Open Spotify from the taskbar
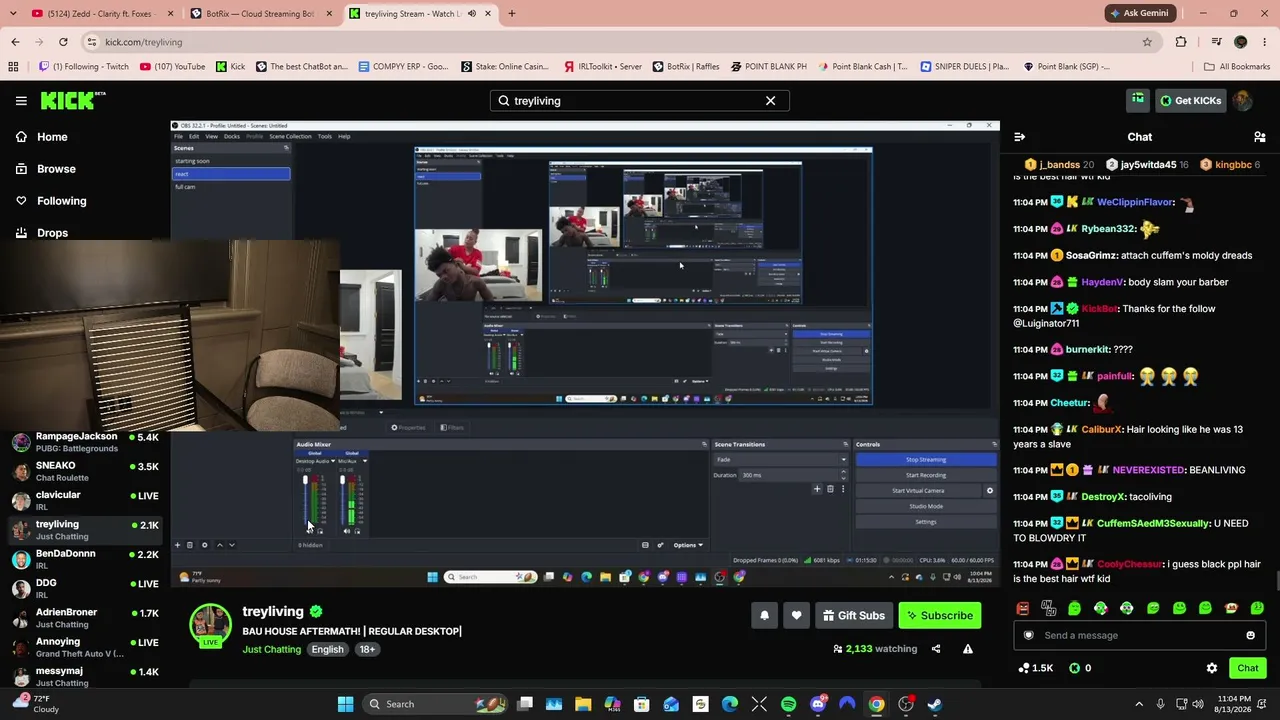 (x=788, y=704)
